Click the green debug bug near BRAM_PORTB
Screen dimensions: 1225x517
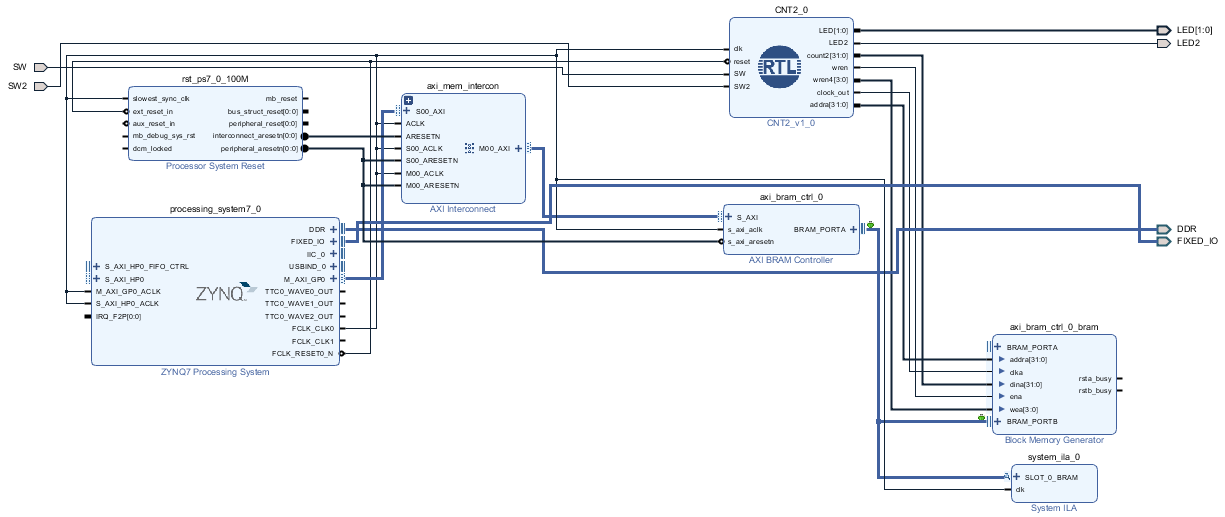[x=982, y=417]
